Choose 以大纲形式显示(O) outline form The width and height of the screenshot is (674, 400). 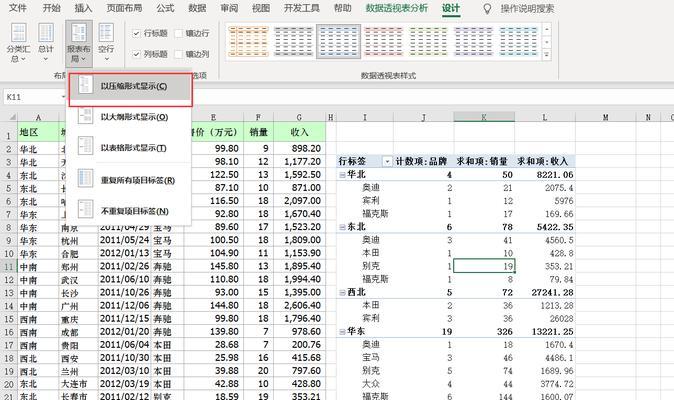tap(130, 117)
